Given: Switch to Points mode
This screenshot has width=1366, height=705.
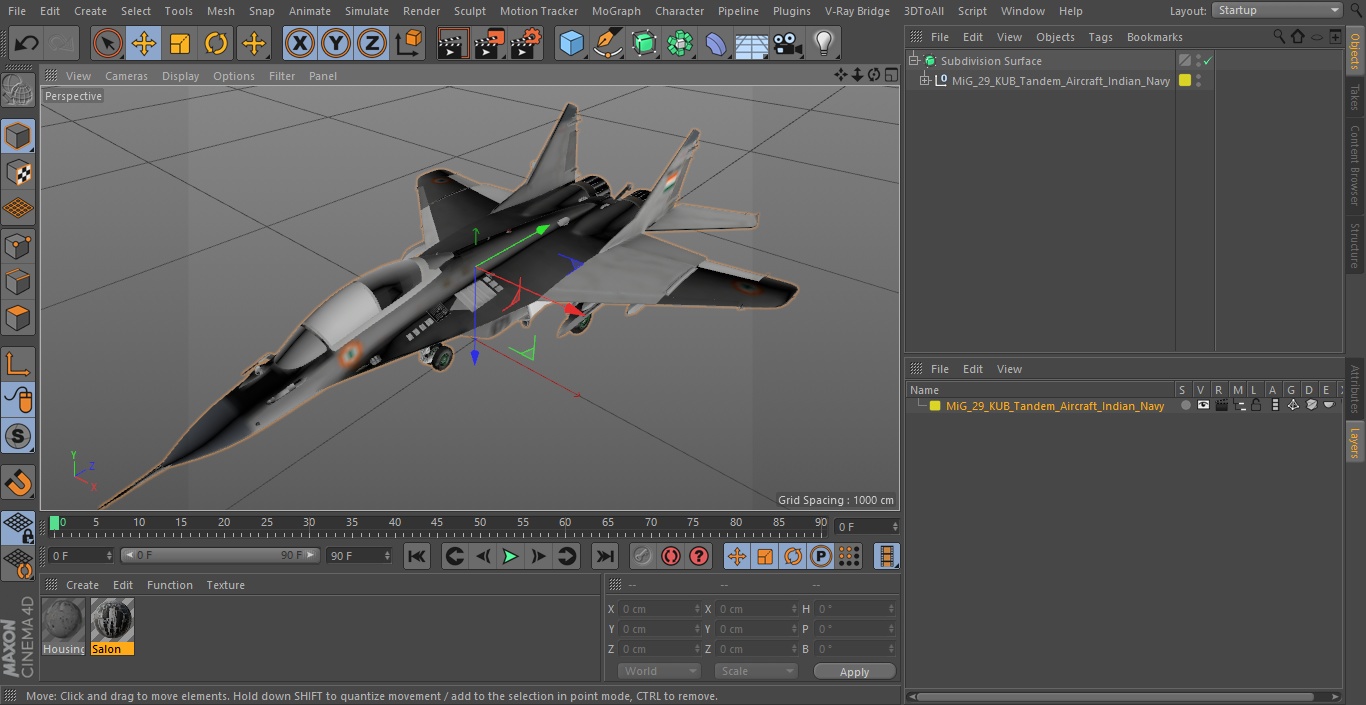Looking at the screenshot, I should [18, 245].
